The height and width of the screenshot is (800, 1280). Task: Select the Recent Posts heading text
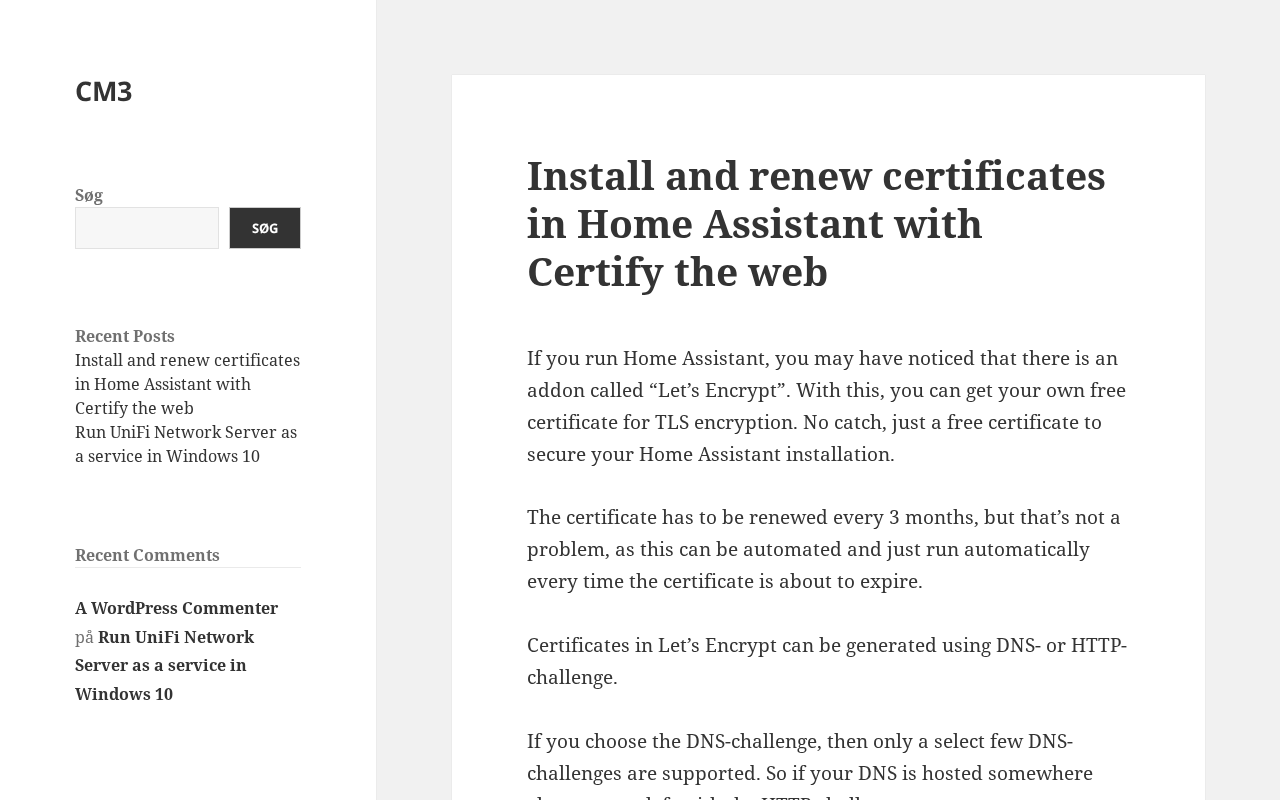[125, 336]
